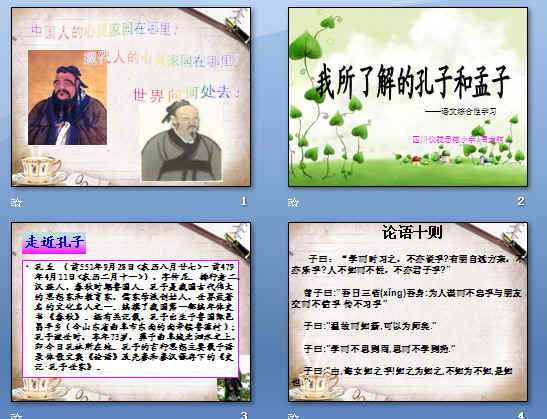Click slide number 3 label
This screenshot has width=547, height=419.
coord(244,415)
